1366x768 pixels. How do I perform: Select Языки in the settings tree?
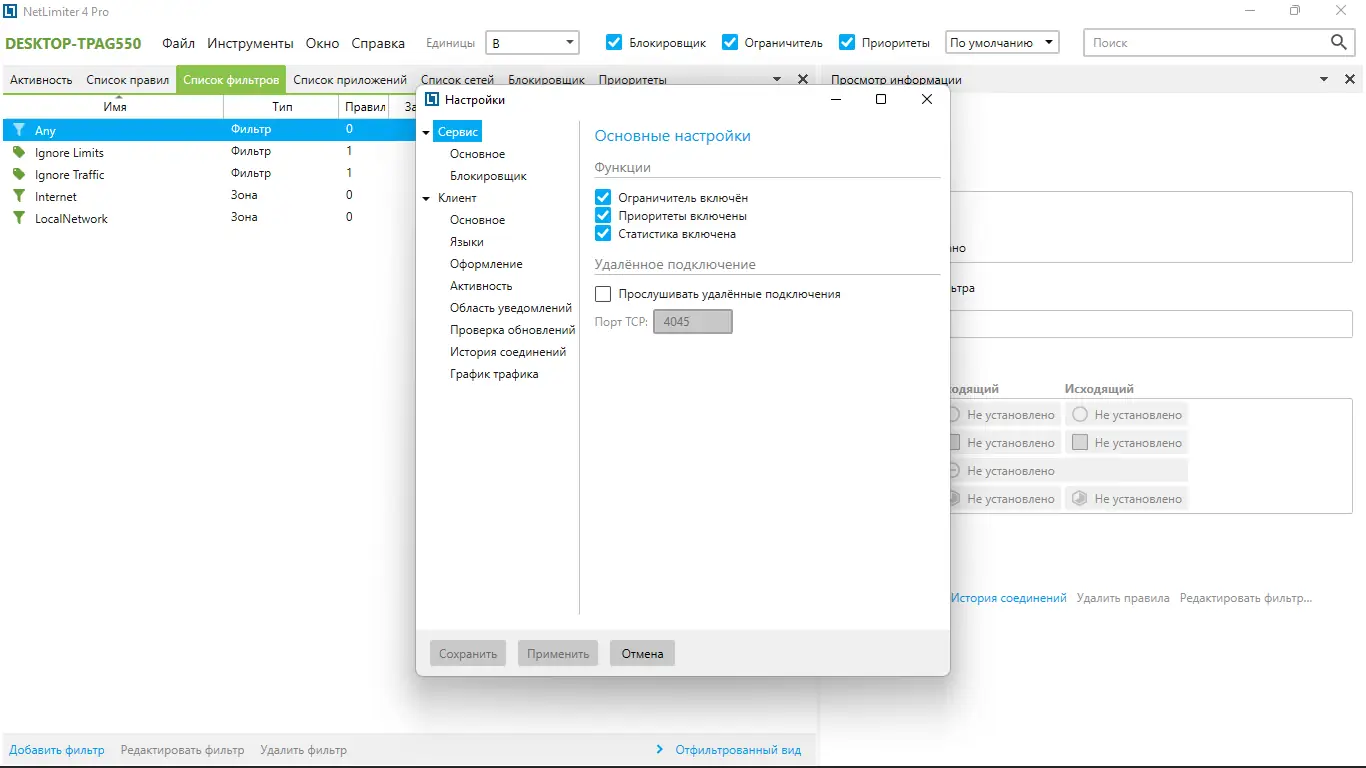[x=466, y=242]
